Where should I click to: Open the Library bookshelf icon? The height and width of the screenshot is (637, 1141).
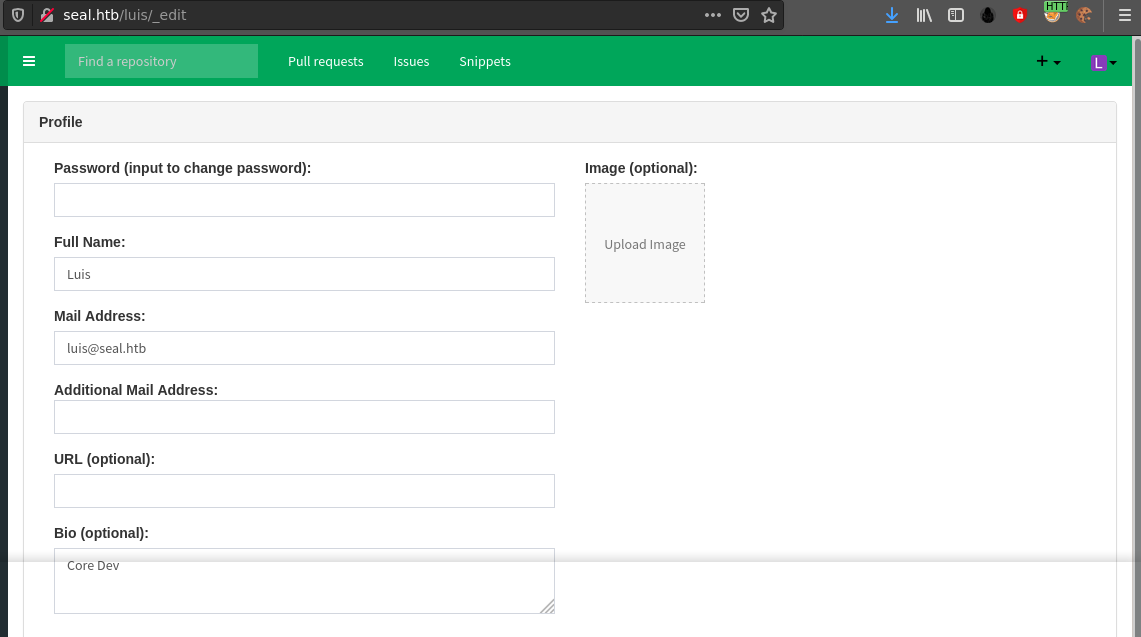(924, 15)
